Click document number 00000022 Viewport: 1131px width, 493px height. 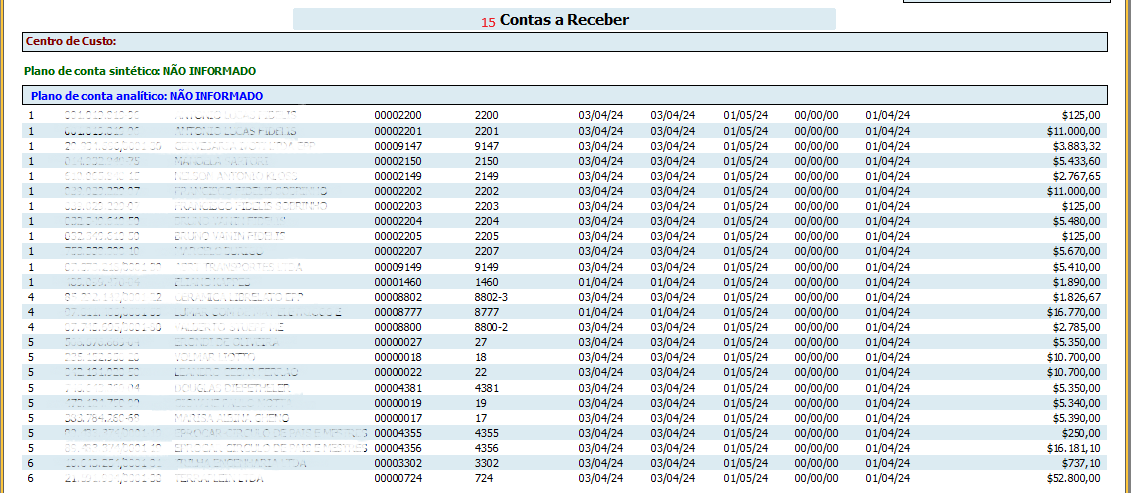[397, 372]
